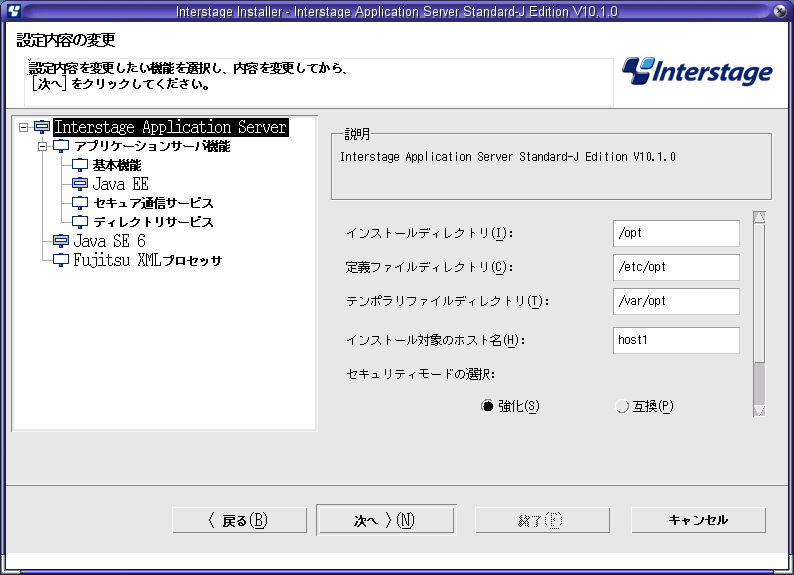
Task: Collapse the アプリケーションサーバ機能 branch
Action: (43, 146)
